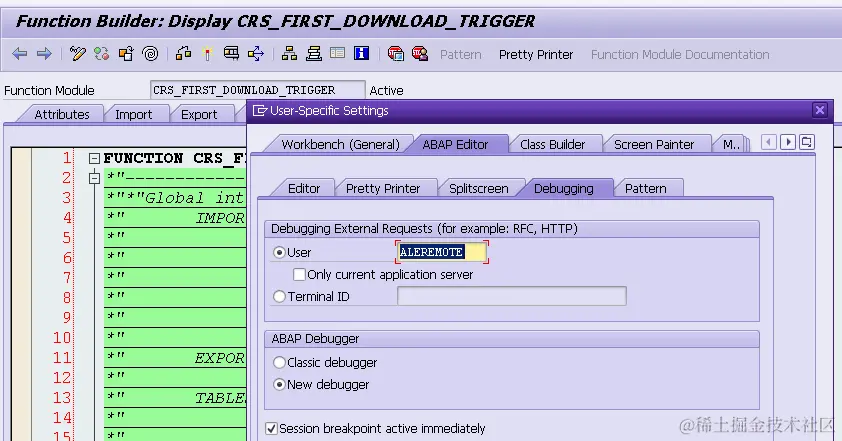Open the Screen Painter settings tab
Screen dimensions: 842x441
pyautogui.click(x=654, y=144)
